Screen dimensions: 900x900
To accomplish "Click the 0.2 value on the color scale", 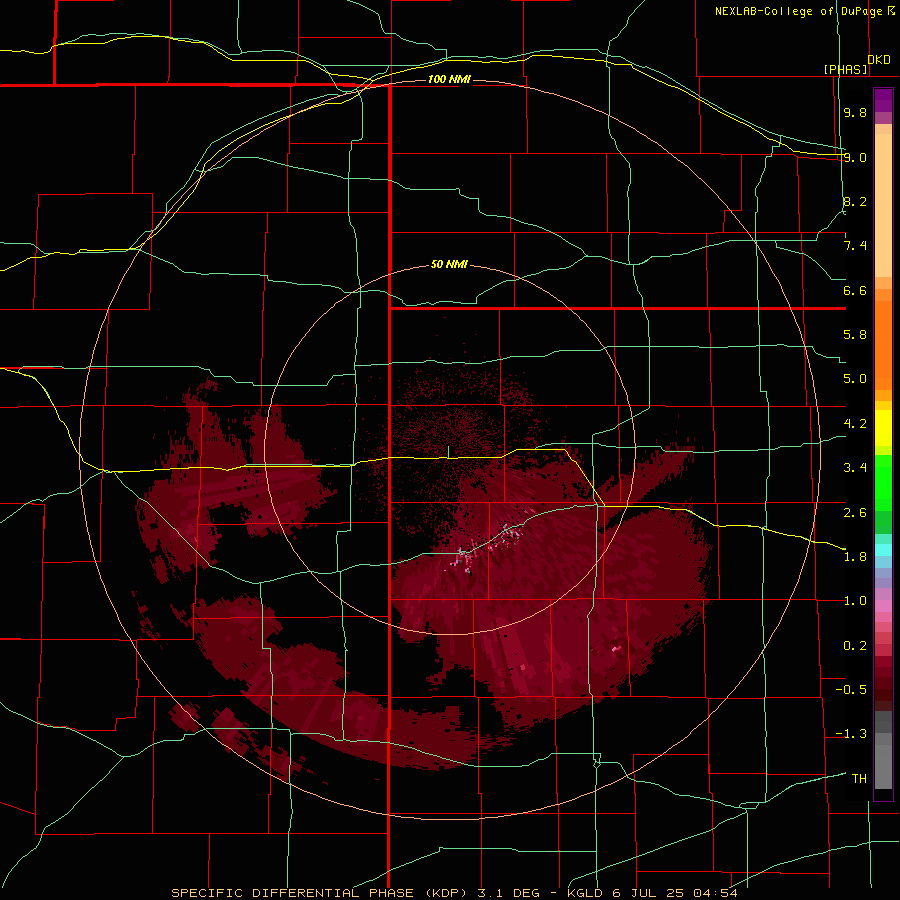I will [855, 646].
